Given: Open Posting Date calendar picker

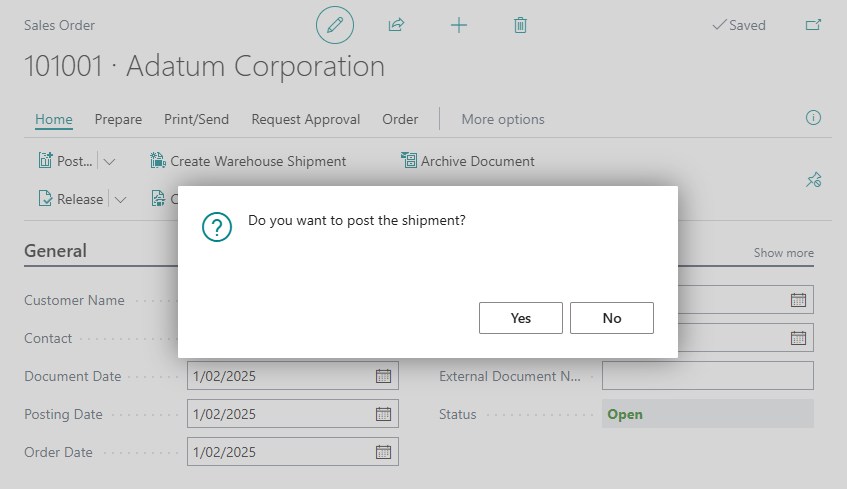Looking at the screenshot, I should pyautogui.click(x=383, y=414).
